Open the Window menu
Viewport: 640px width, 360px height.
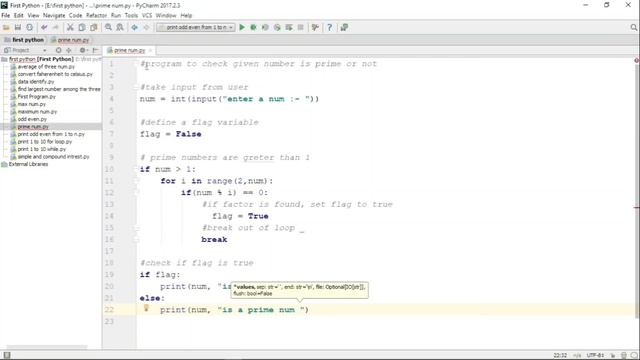166,16
